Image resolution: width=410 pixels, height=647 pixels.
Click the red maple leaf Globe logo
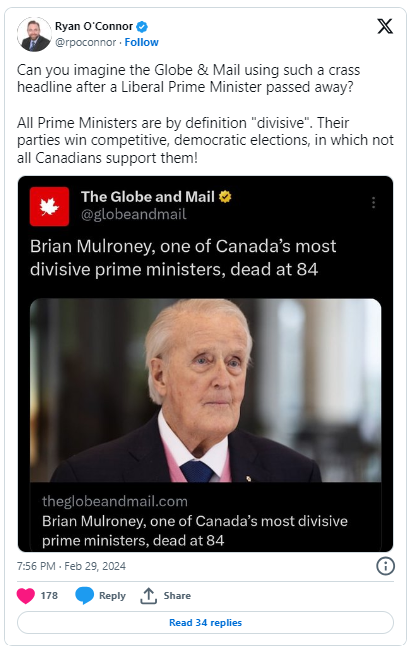pos(49,206)
